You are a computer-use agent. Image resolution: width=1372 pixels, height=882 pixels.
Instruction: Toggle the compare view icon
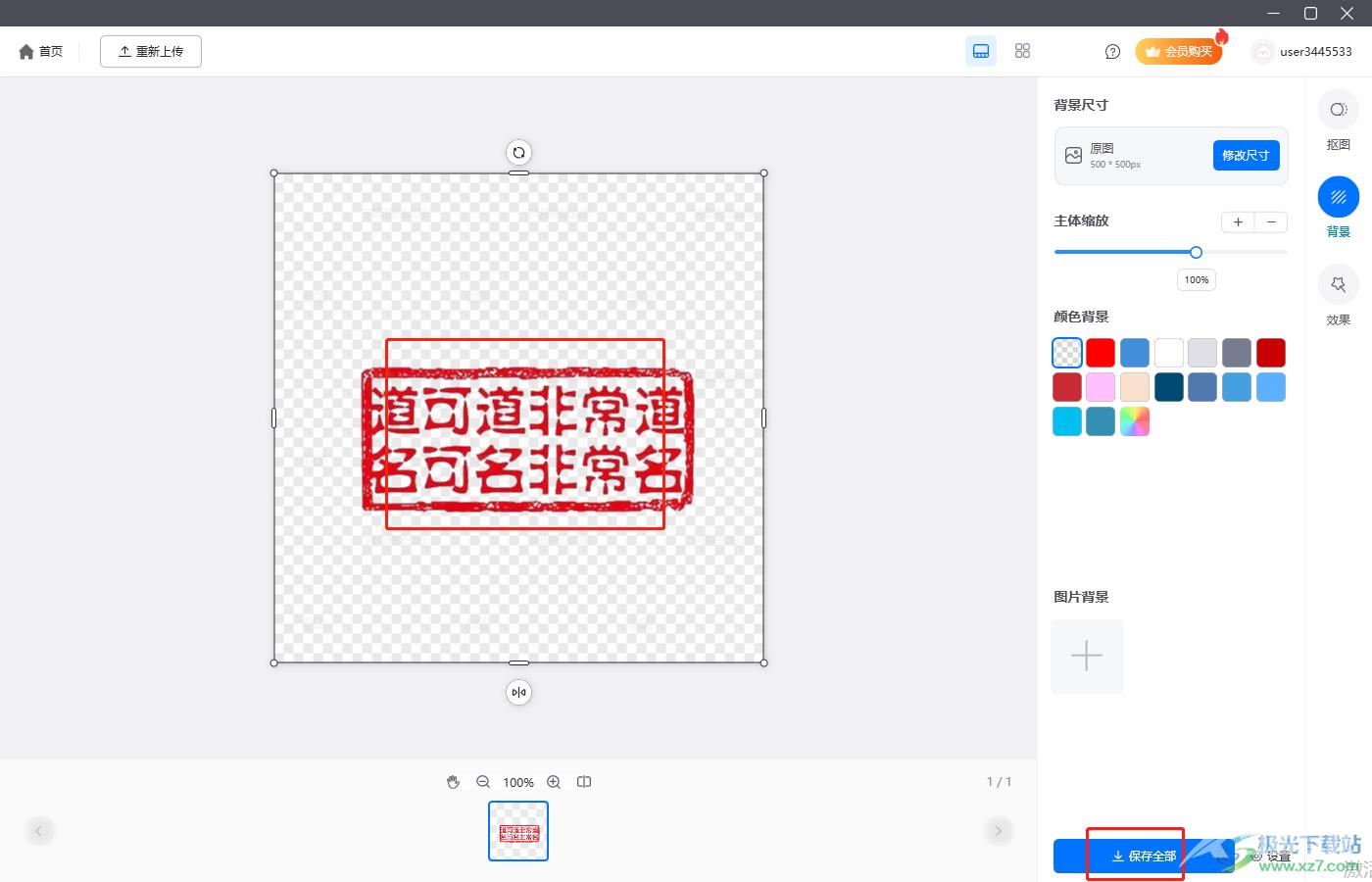pyautogui.click(x=584, y=782)
